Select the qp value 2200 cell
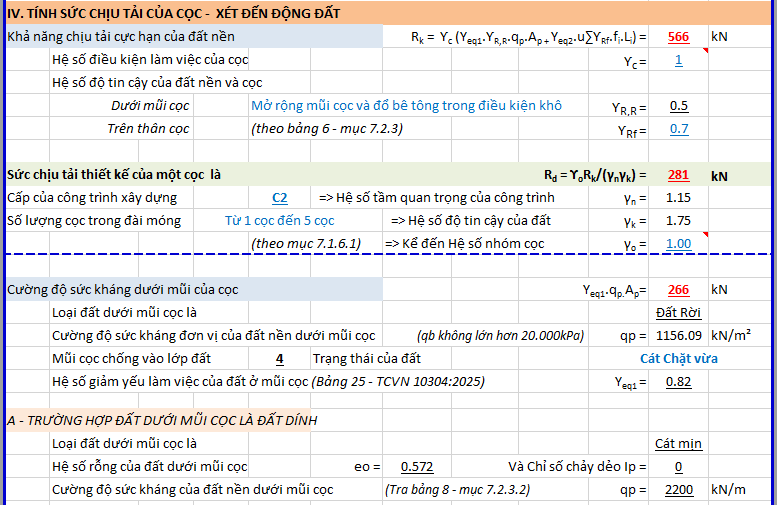This screenshot has height=505, width=777. pos(678,490)
